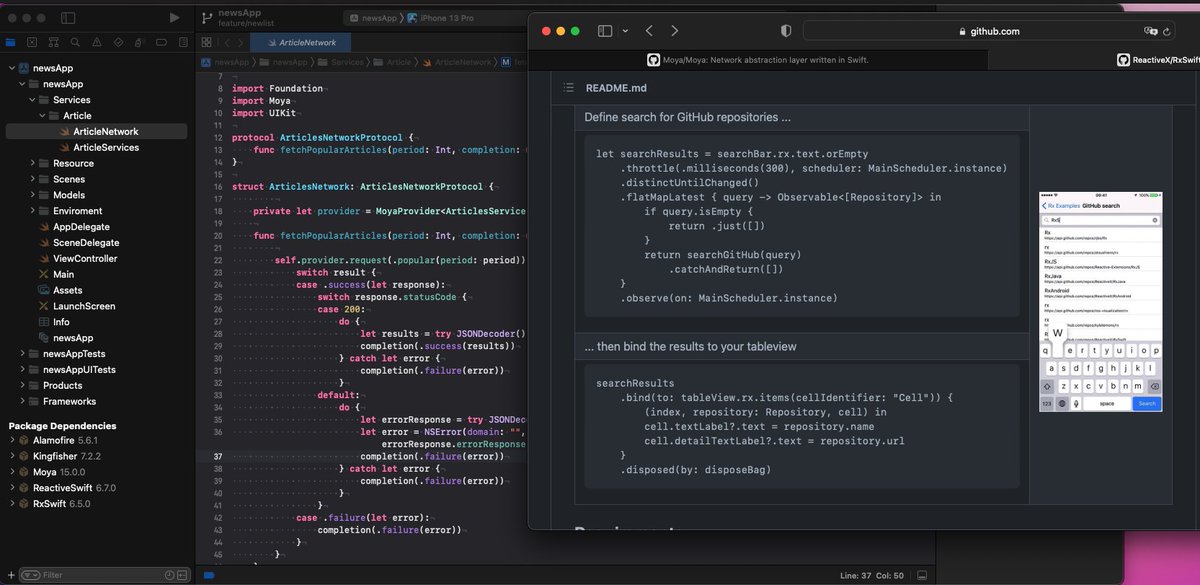Go back in Safari
Viewport: 1200px width, 585px height.
tap(649, 31)
